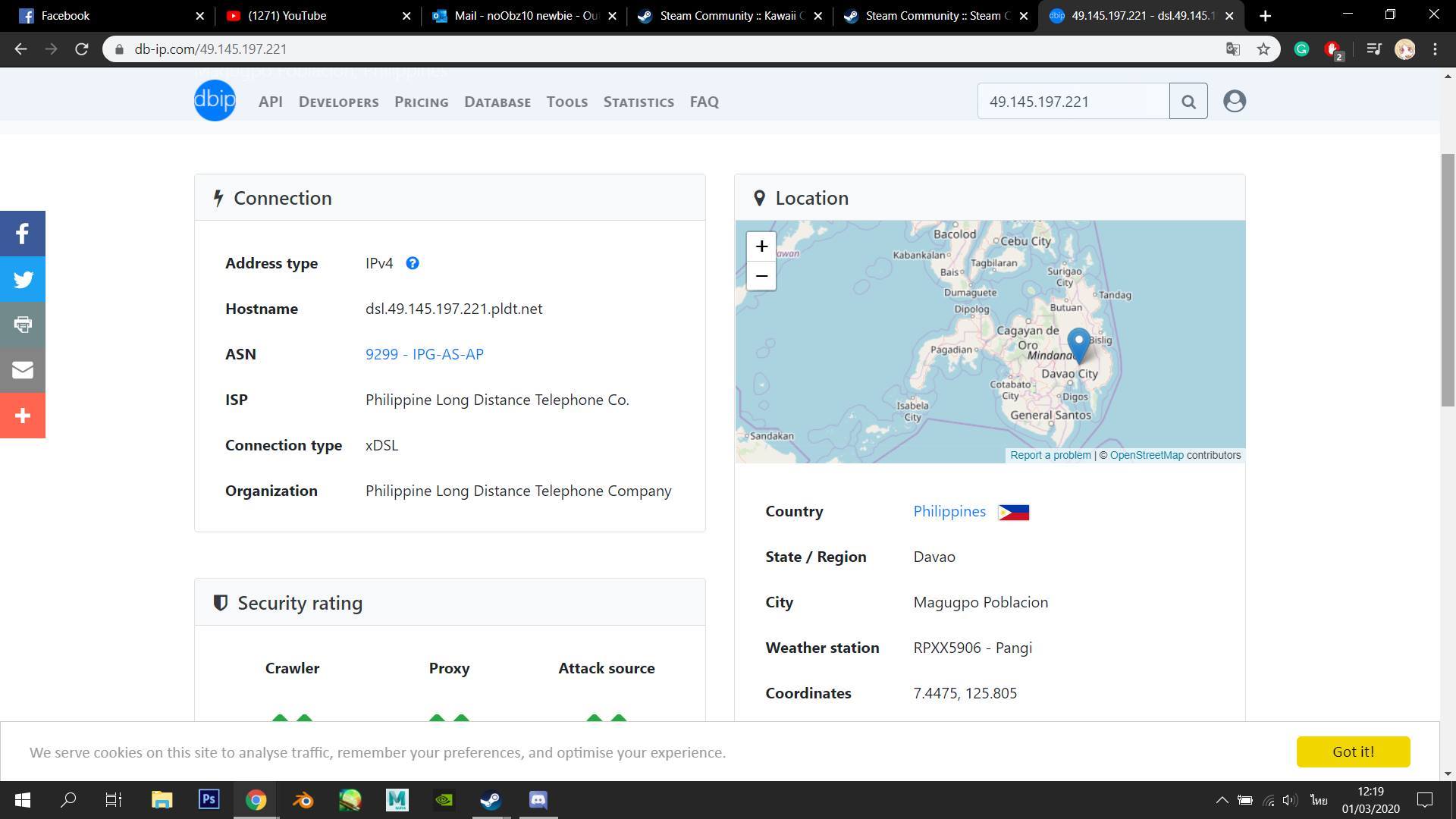The width and height of the screenshot is (1456, 819).
Task: Open Blender from taskbar
Action: pos(303,799)
